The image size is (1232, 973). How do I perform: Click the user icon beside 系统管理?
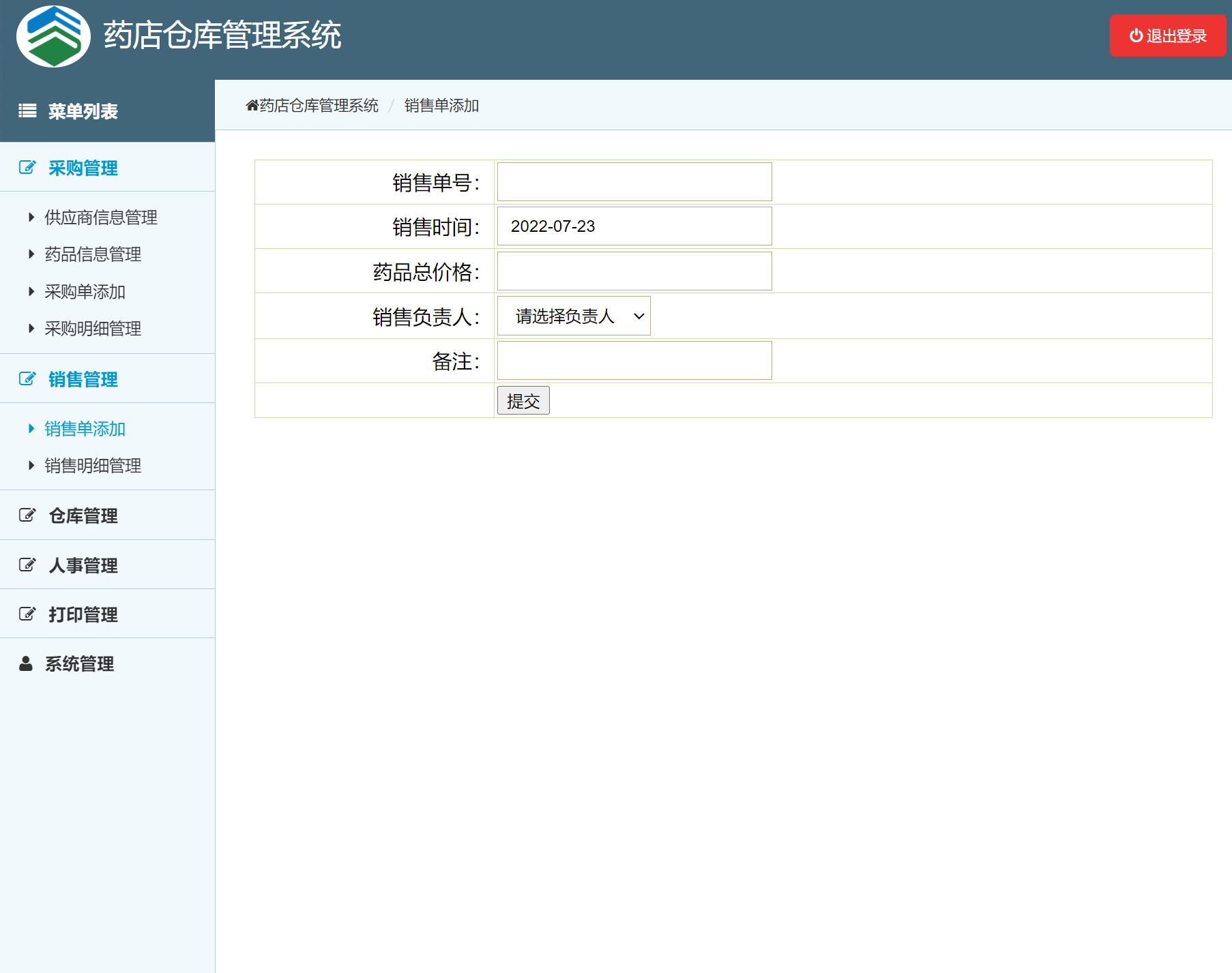[25, 663]
